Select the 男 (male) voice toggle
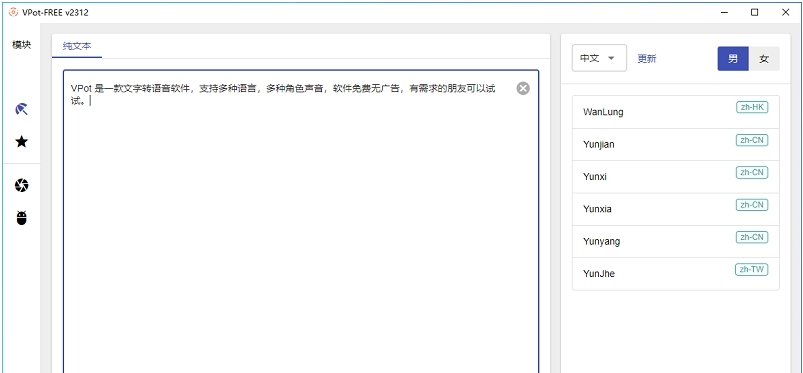Screen dimensions: 803x373 pyautogui.click(x=733, y=58)
